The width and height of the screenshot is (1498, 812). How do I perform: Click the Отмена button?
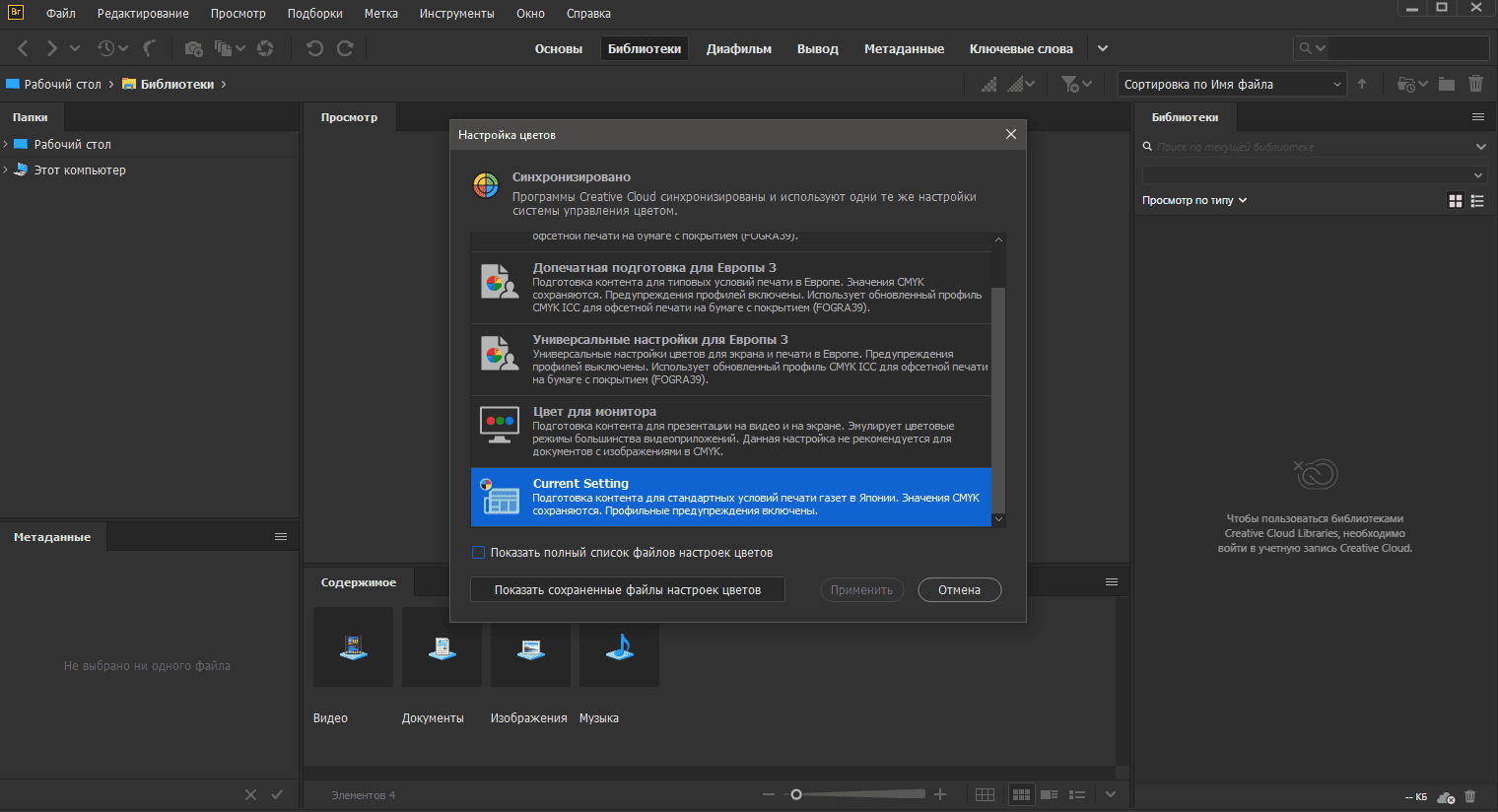pos(960,590)
